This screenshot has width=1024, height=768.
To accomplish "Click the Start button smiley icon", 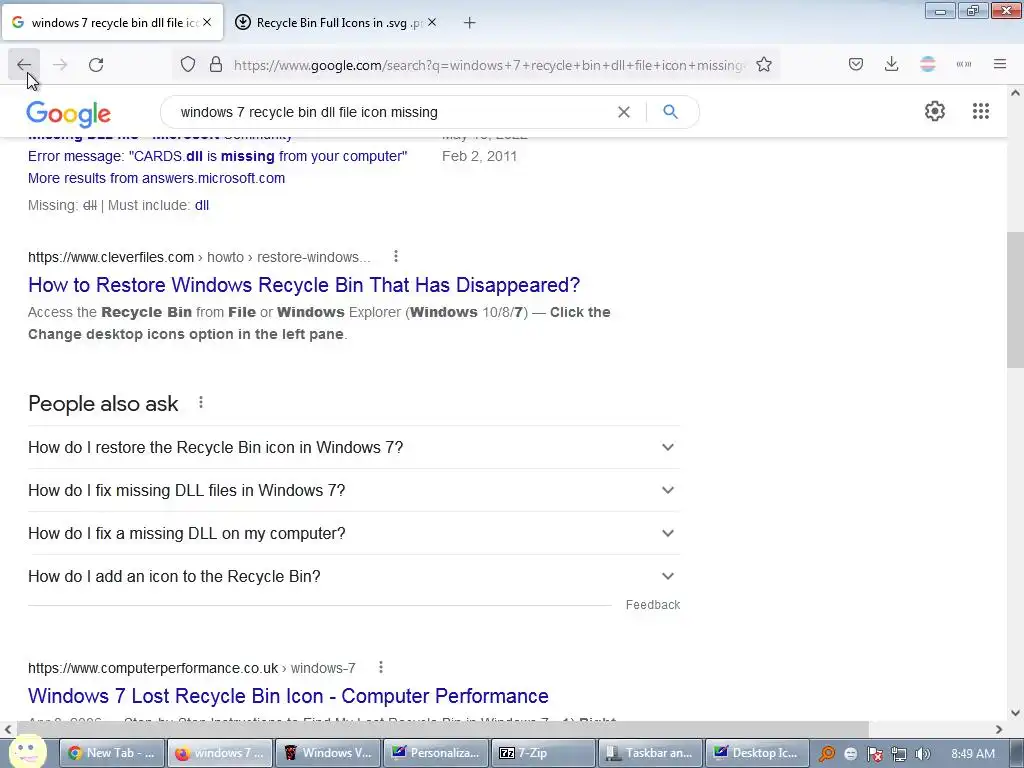I will point(27,751).
